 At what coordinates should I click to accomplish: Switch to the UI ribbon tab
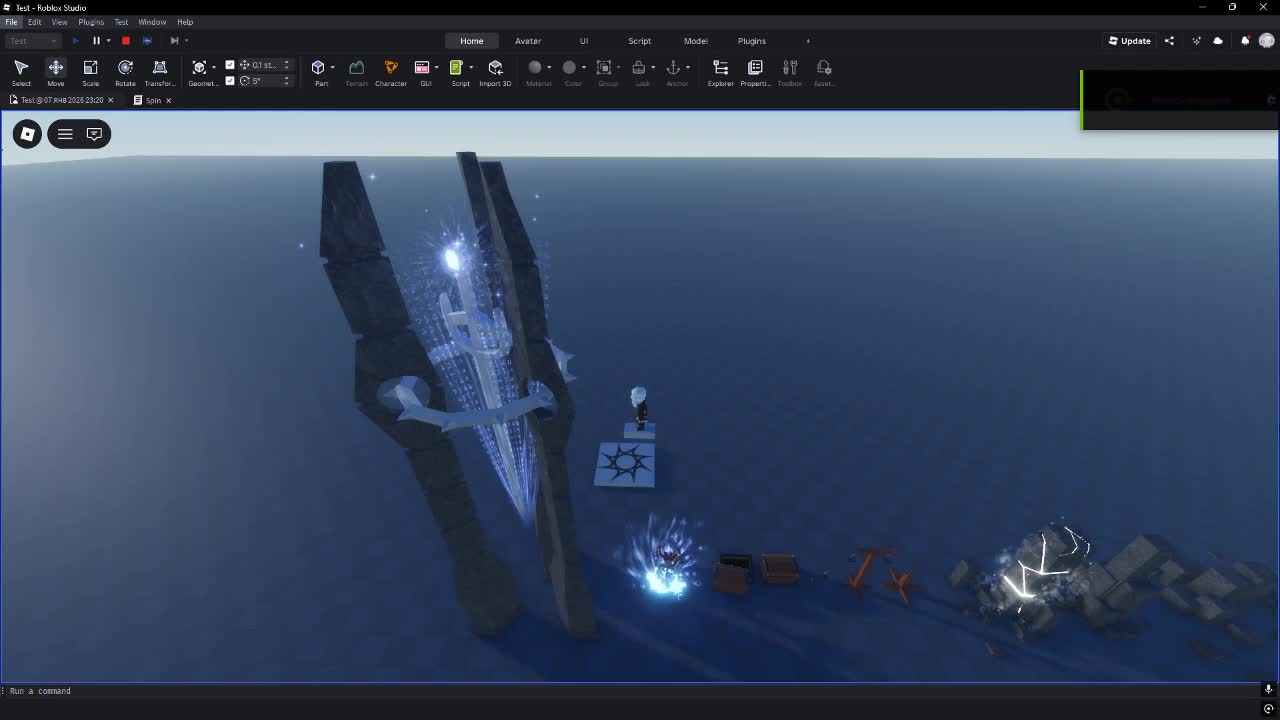coord(584,41)
